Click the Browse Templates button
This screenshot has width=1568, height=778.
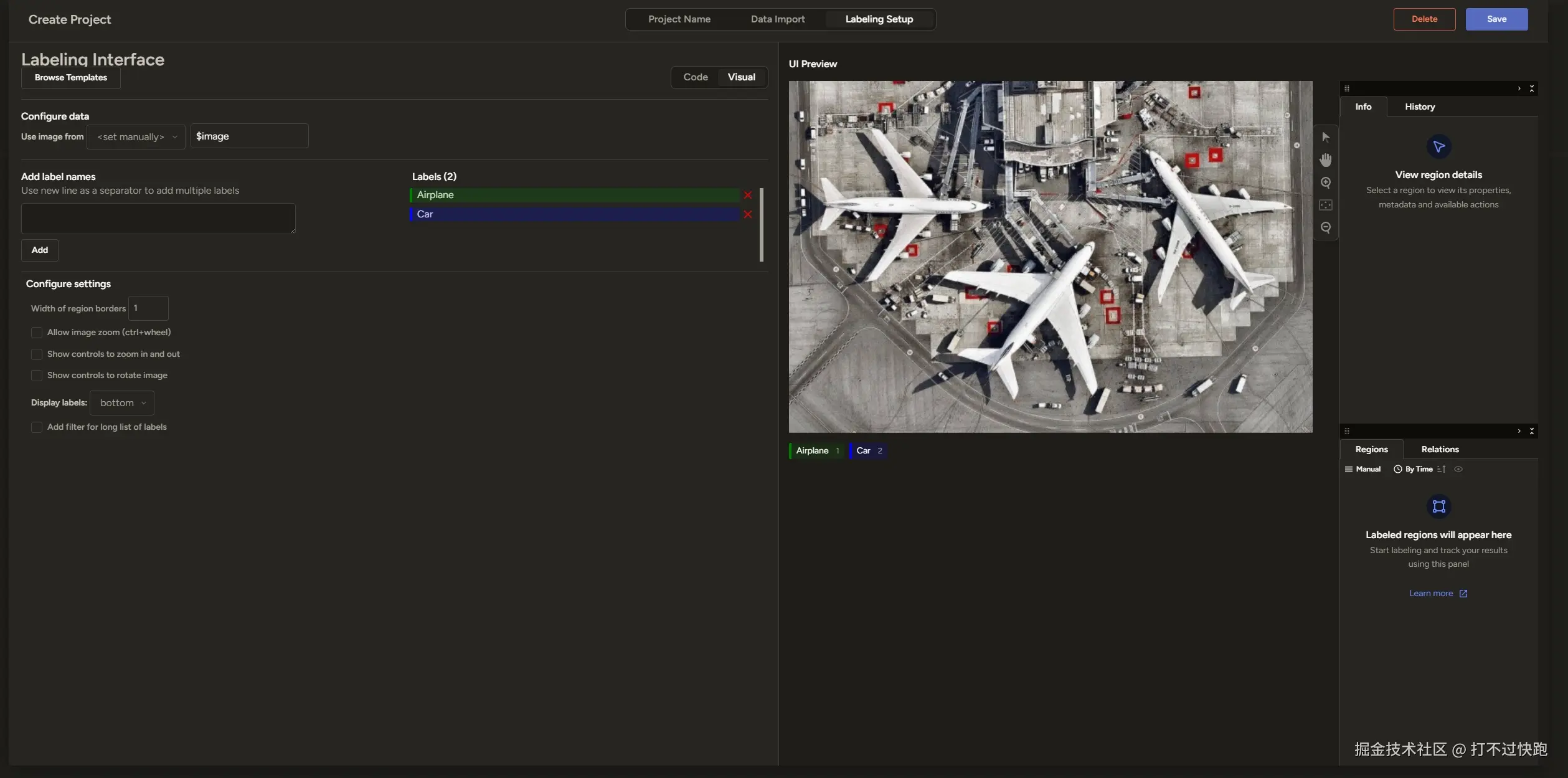click(71, 78)
